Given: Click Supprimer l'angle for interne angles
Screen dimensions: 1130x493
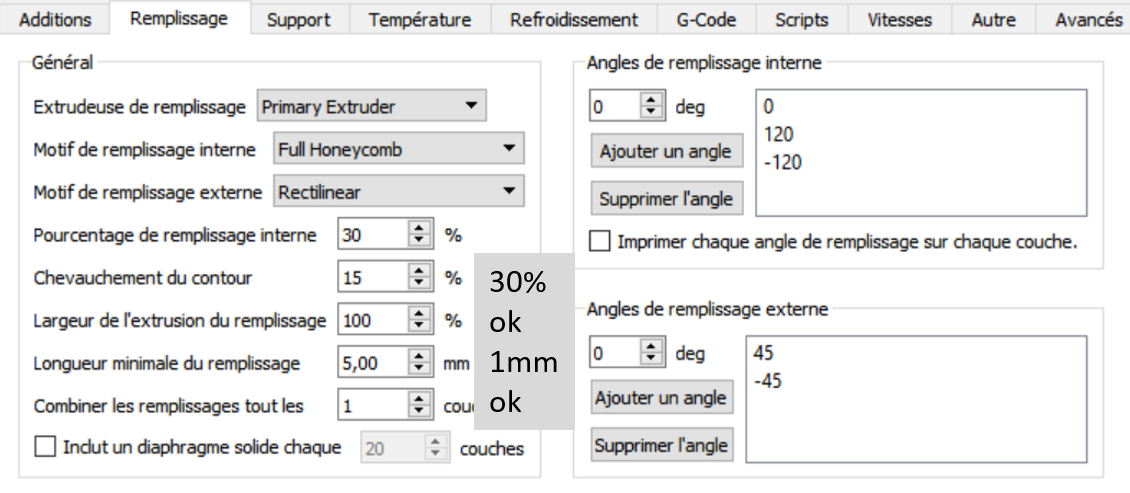Looking at the screenshot, I should pyautogui.click(x=666, y=199).
